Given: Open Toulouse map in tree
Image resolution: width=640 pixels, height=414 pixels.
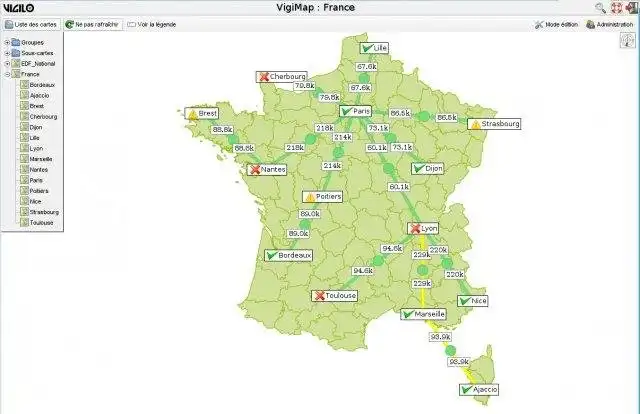Looking at the screenshot, I should pyautogui.click(x=37, y=223).
